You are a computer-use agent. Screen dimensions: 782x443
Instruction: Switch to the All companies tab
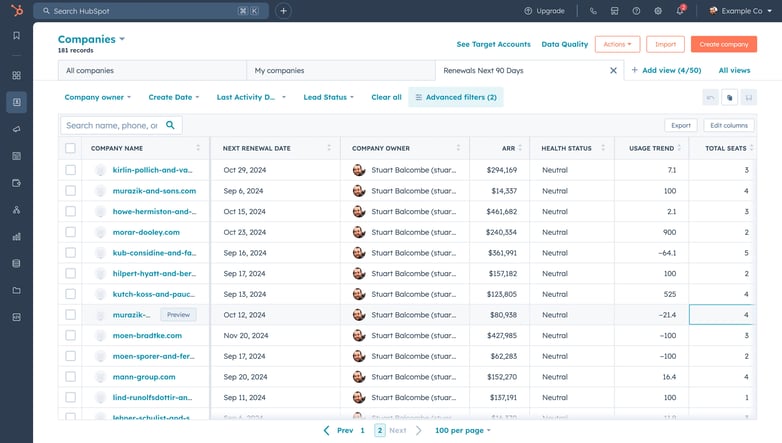pos(152,70)
